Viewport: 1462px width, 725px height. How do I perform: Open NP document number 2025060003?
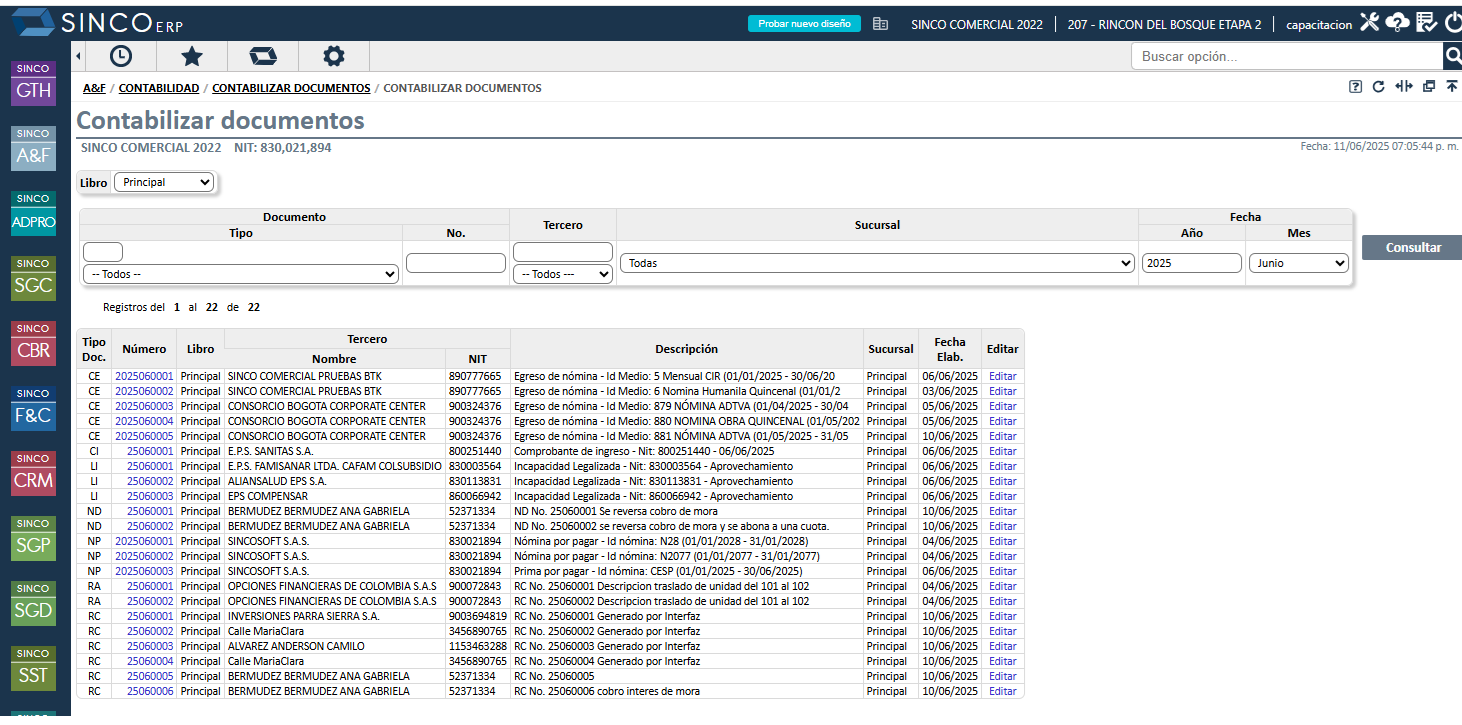coord(144,571)
